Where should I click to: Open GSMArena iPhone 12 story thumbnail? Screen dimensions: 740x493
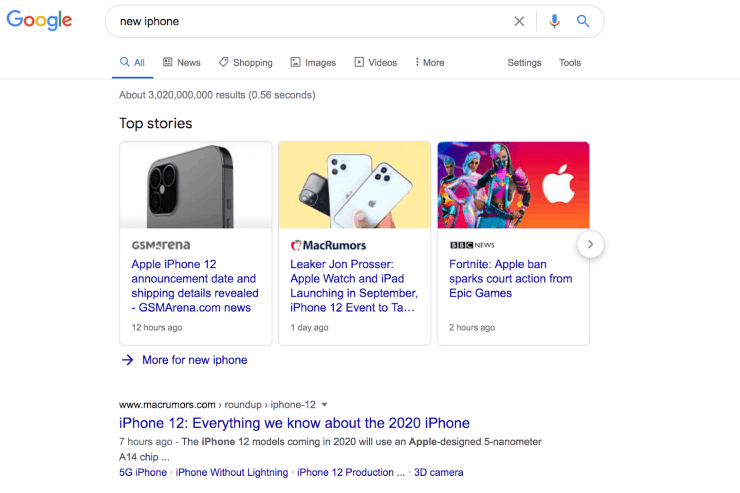click(196, 185)
